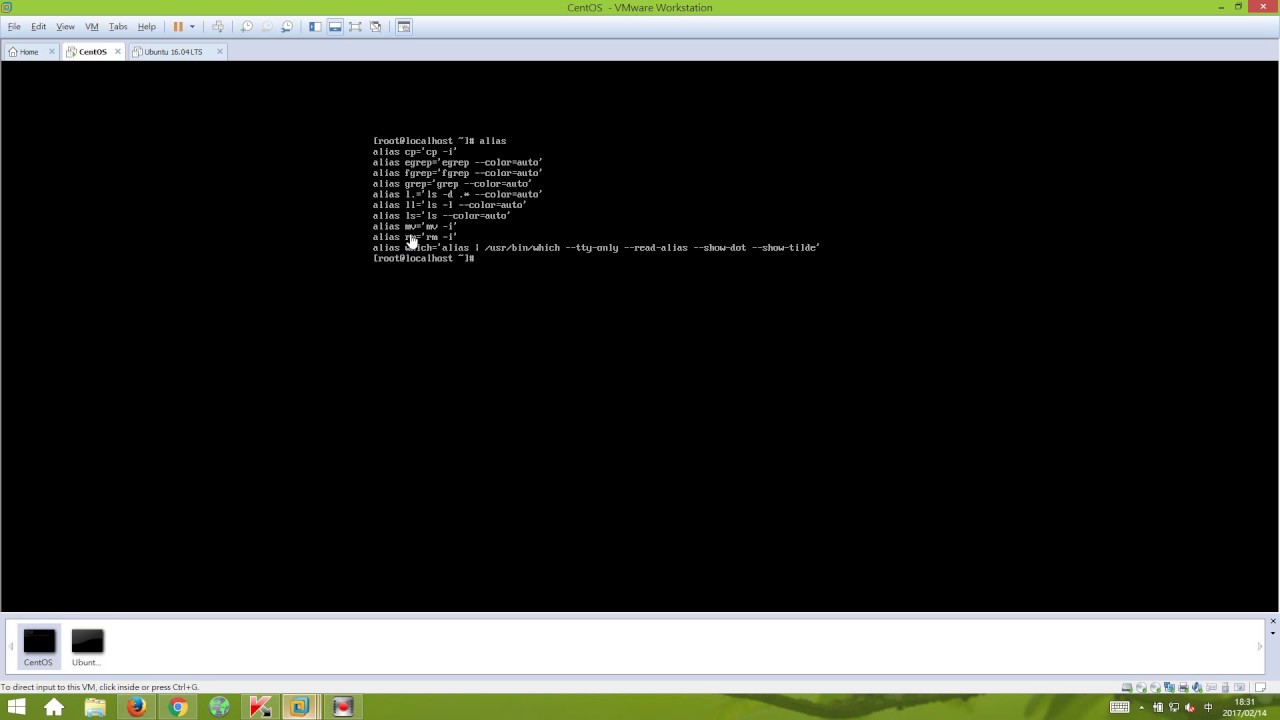This screenshot has width=1280, height=720.
Task: Switch to Unity mode icon
Action: click(x=376, y=27)
